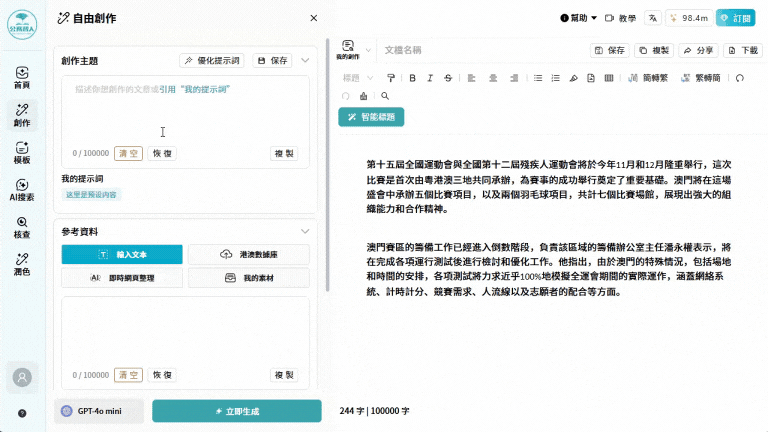768x432 pixels.
Task: Open the AI搜索 search tool in sidebar
Action: (x=22, y=190)
